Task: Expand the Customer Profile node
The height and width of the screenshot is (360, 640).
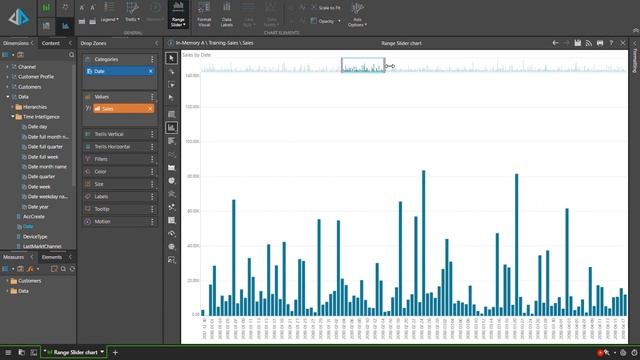Action: [7, 77]
